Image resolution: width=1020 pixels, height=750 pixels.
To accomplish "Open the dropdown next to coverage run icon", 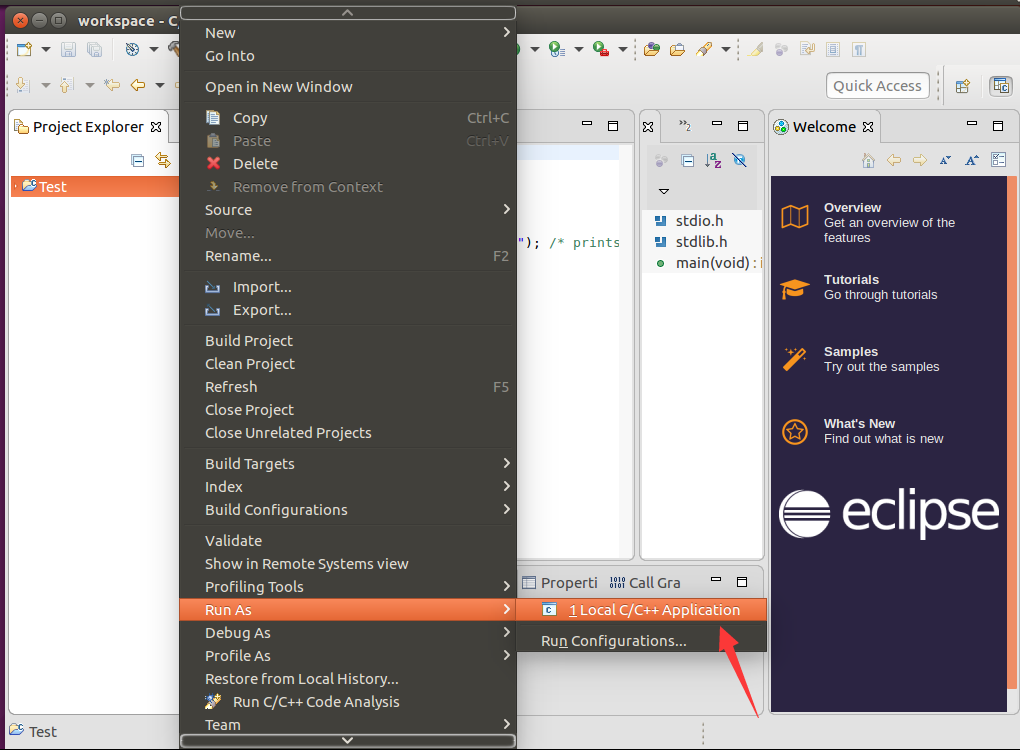I will tap(578, 49).
